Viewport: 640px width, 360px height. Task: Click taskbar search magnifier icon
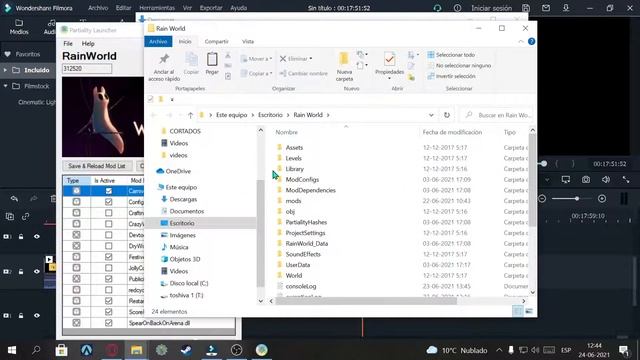point(36,350)
